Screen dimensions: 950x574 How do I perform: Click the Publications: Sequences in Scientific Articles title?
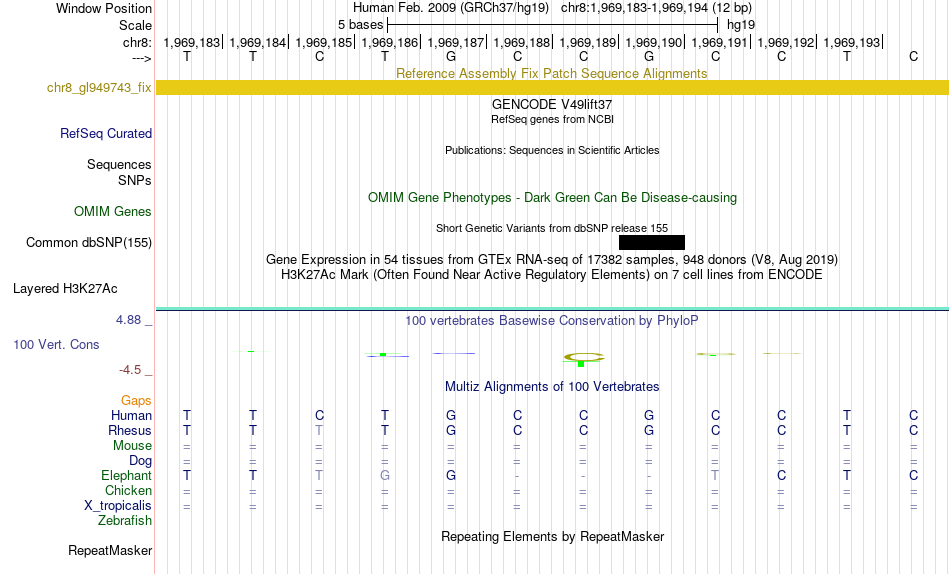[552, 150]
